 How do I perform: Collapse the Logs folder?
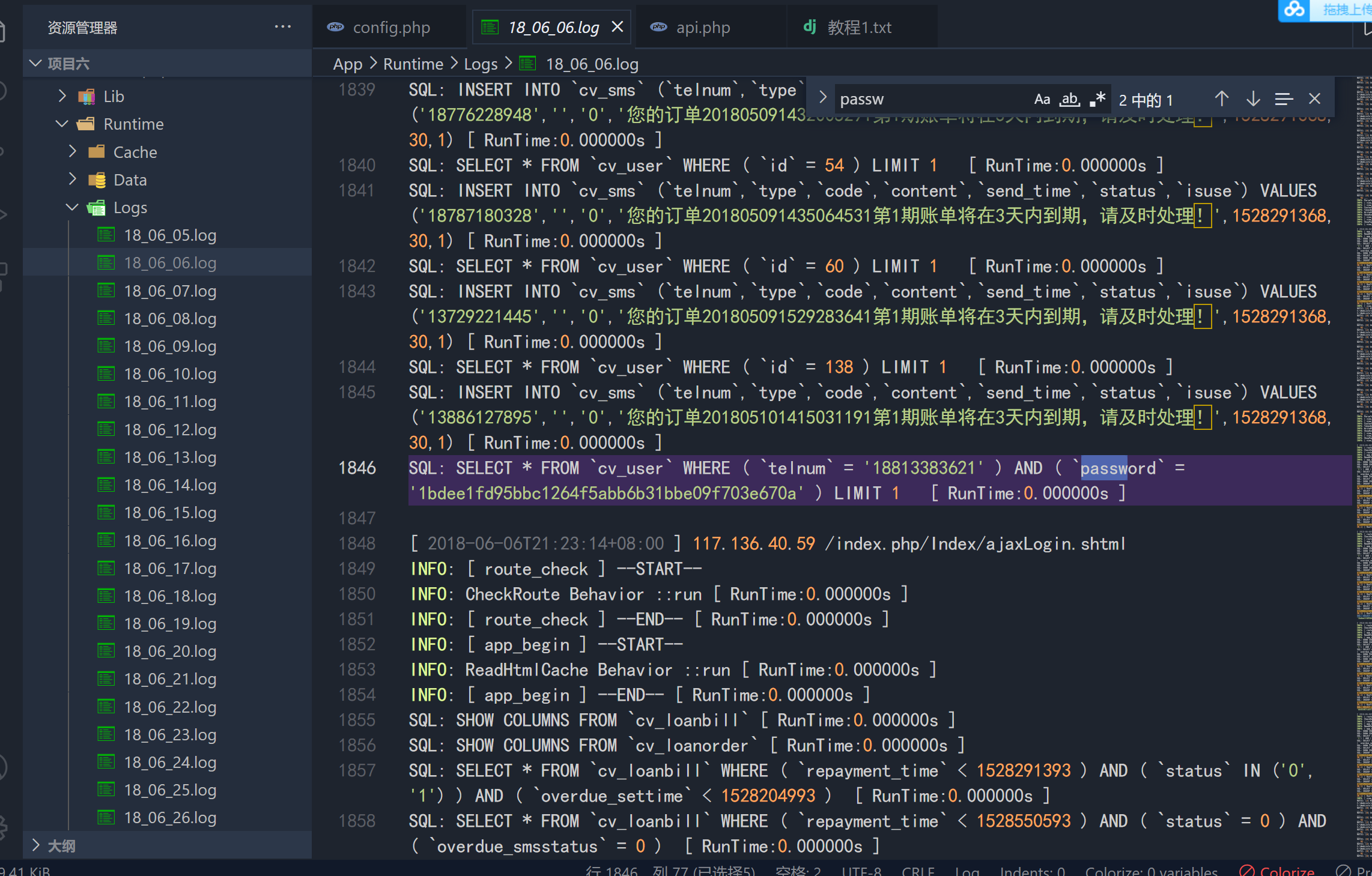click(x=72, y=208)
